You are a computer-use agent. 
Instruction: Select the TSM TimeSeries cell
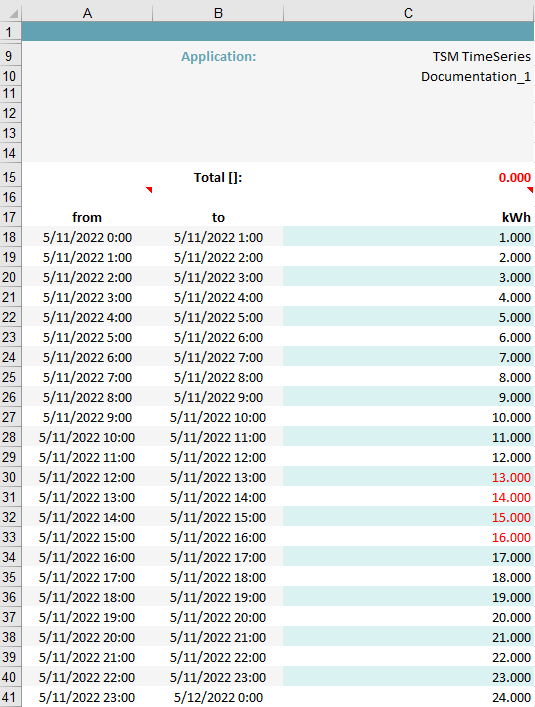[408, 56]
